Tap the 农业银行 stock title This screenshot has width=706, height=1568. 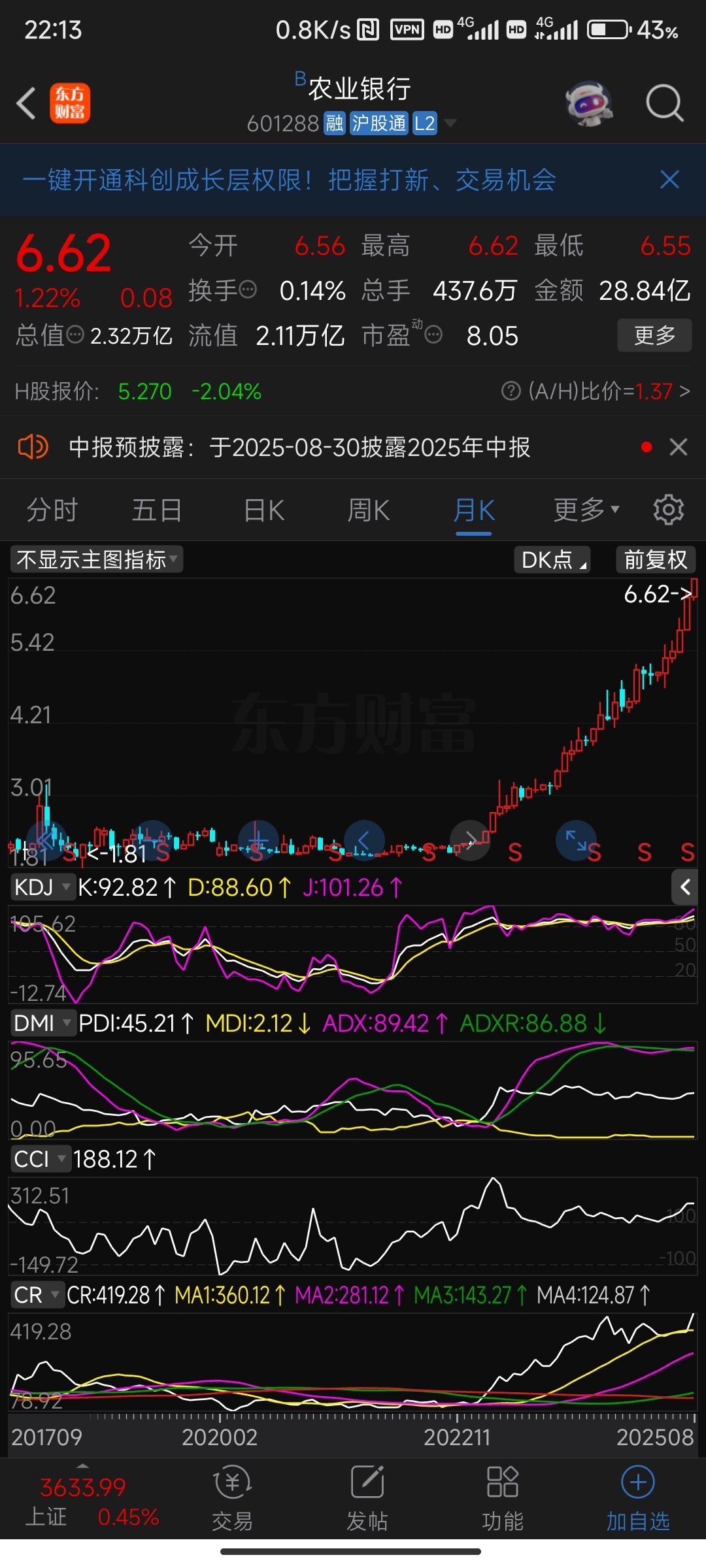coord(359,88)
